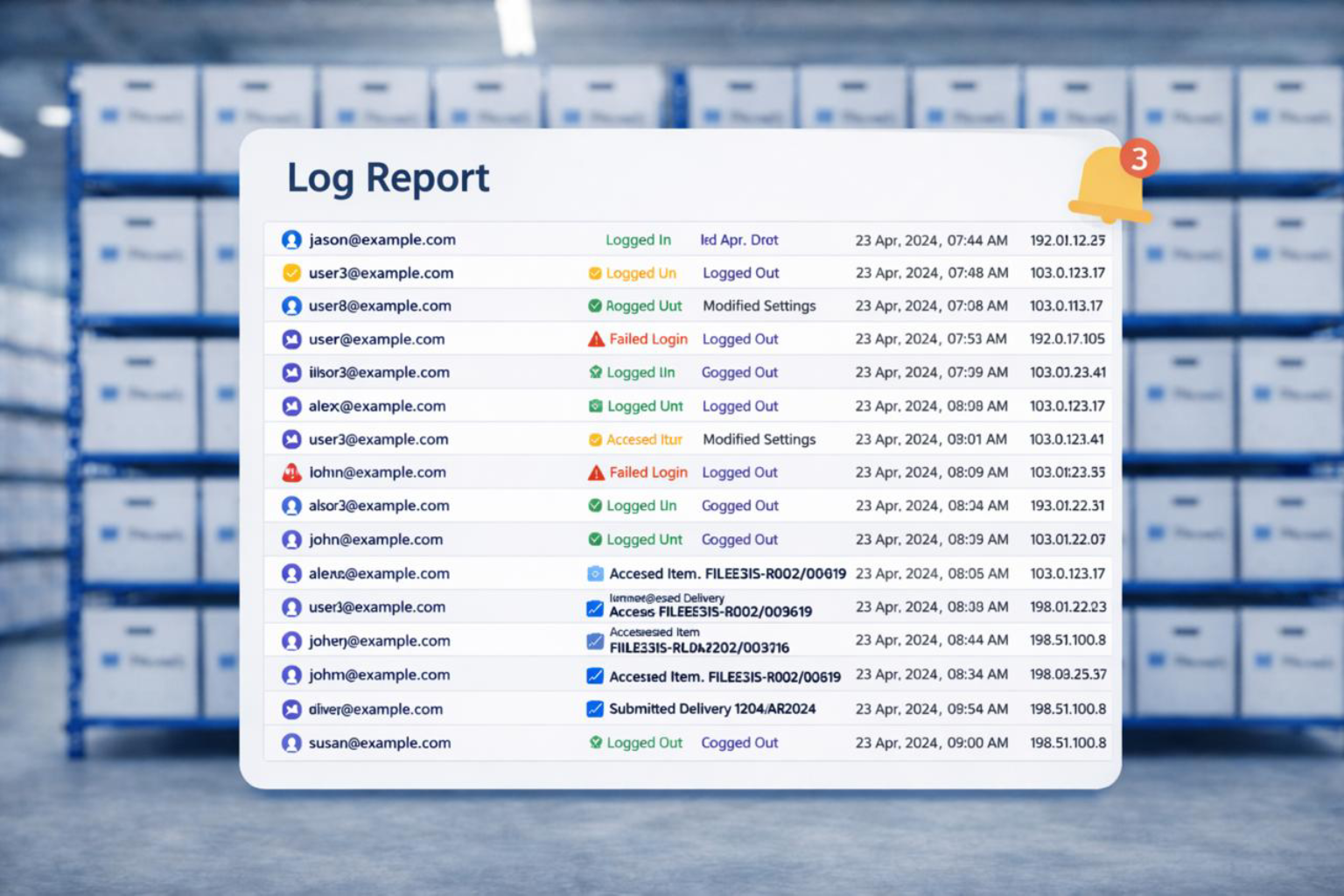1344x896 pixels.
Task: Open the alex@example.com email link
Action: [x=377, y=406]
